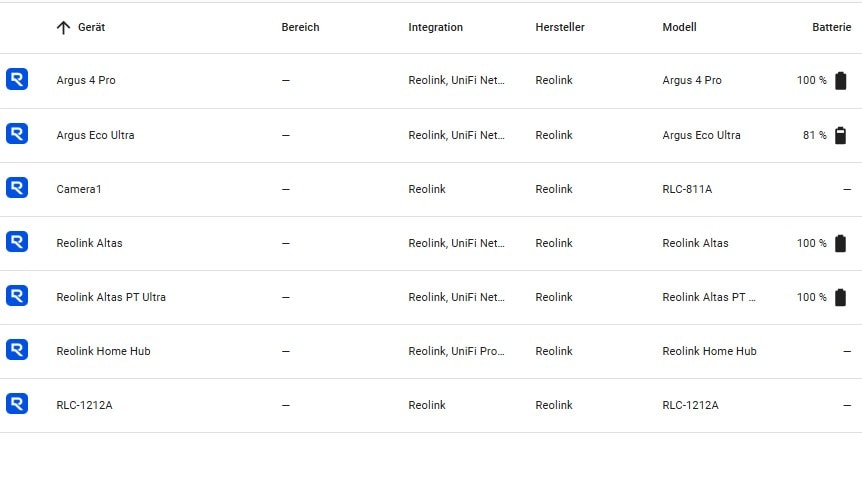Viewport: 862px width, 482px height.
Task: Click the Reolink icon beside RLC-1212A
Action: point(17,403)
